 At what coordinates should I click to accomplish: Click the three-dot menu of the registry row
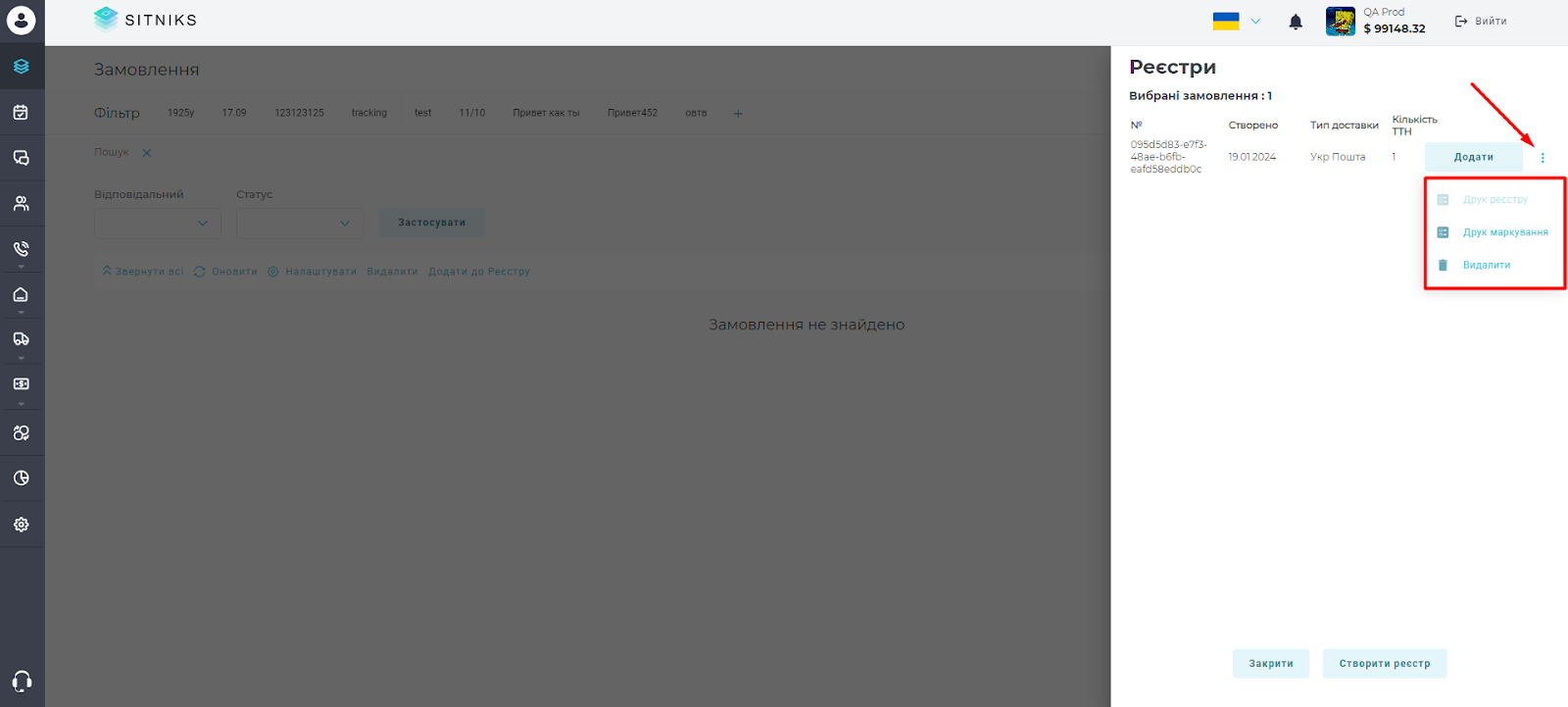tap(1543, 158)
